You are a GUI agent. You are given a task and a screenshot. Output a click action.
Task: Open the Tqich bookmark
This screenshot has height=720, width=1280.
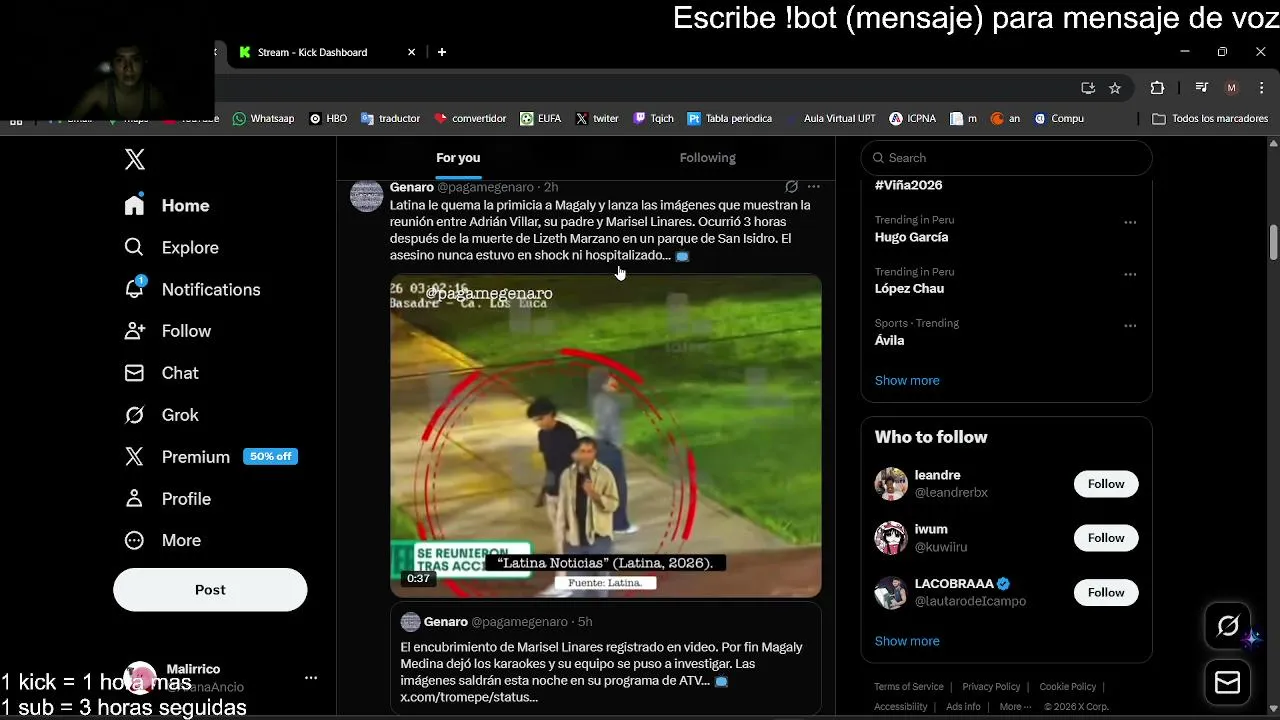pyautogui.click(x=653, y=118)
